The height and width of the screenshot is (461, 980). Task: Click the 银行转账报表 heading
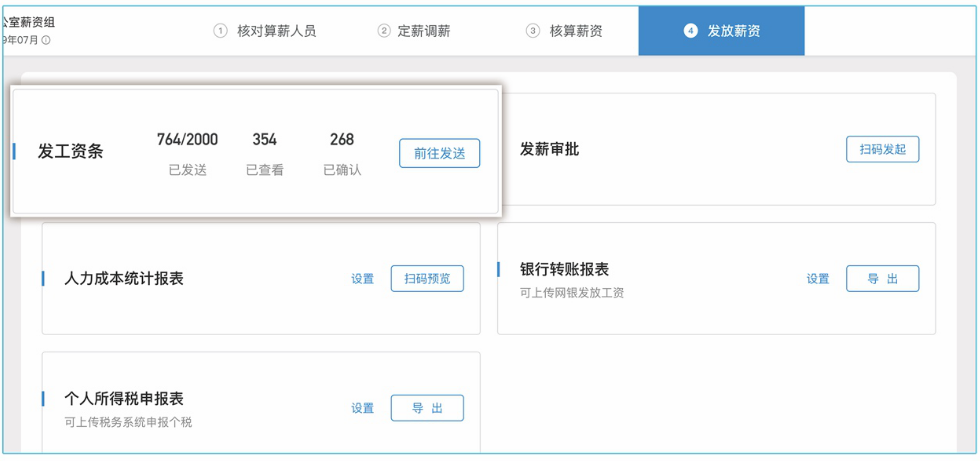[564, 269]
